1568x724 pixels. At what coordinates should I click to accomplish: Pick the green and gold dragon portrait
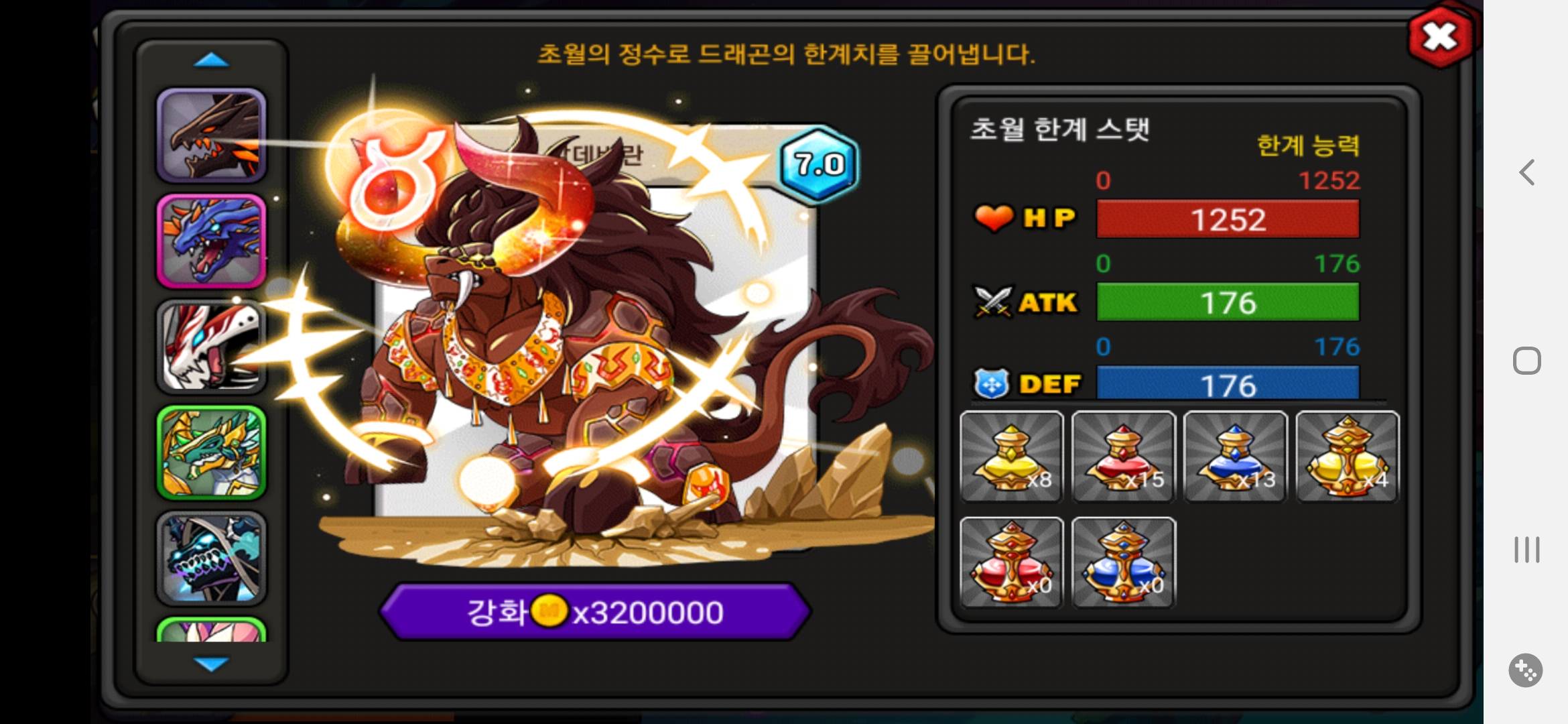[211, 452]
